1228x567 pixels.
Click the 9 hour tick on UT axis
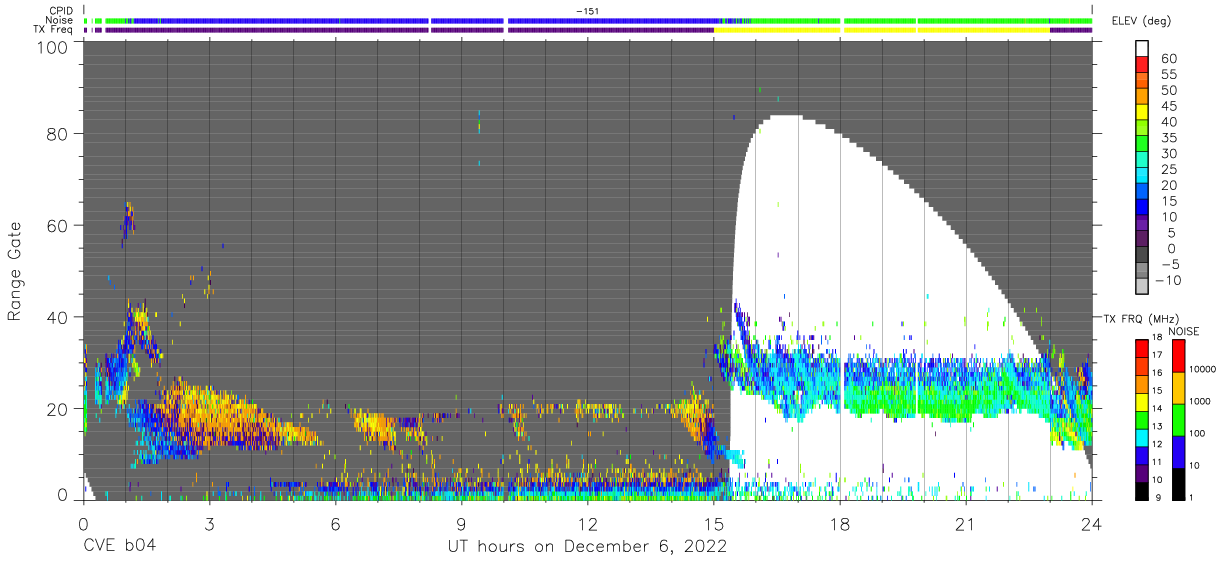coord(461,524)
